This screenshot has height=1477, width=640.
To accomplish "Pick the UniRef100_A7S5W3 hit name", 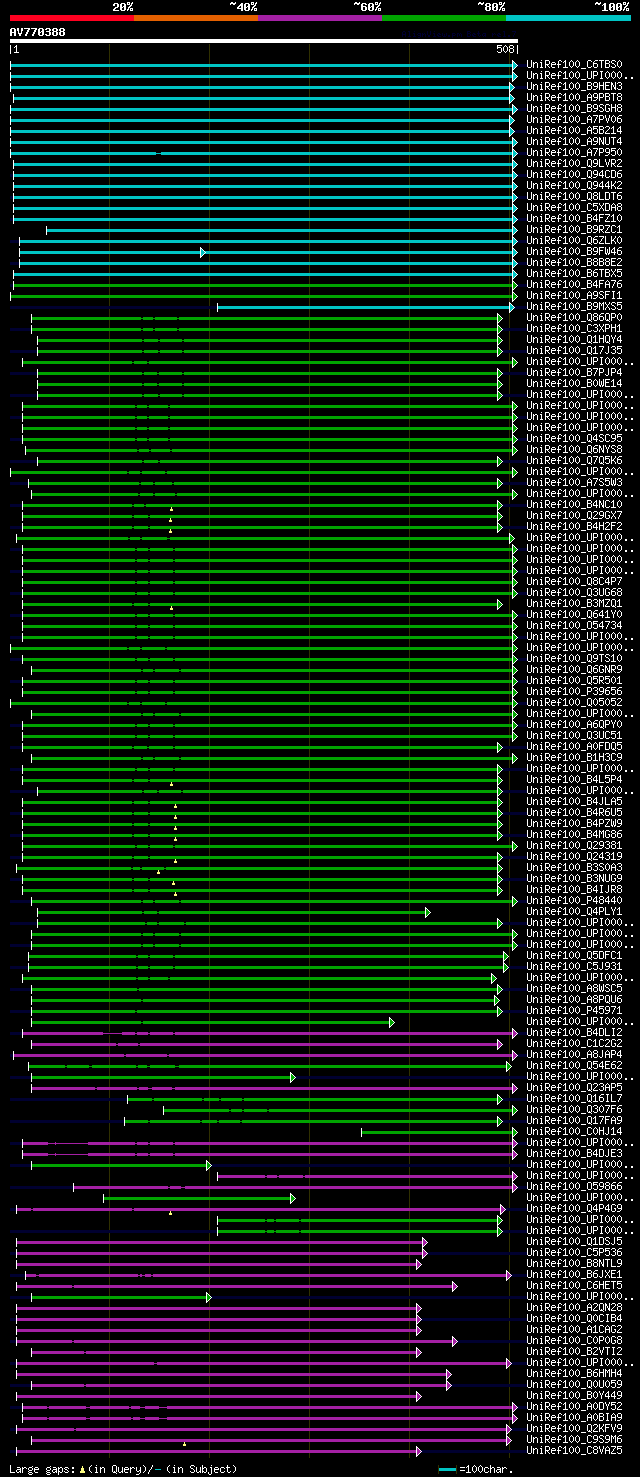I will click(573, 483).
